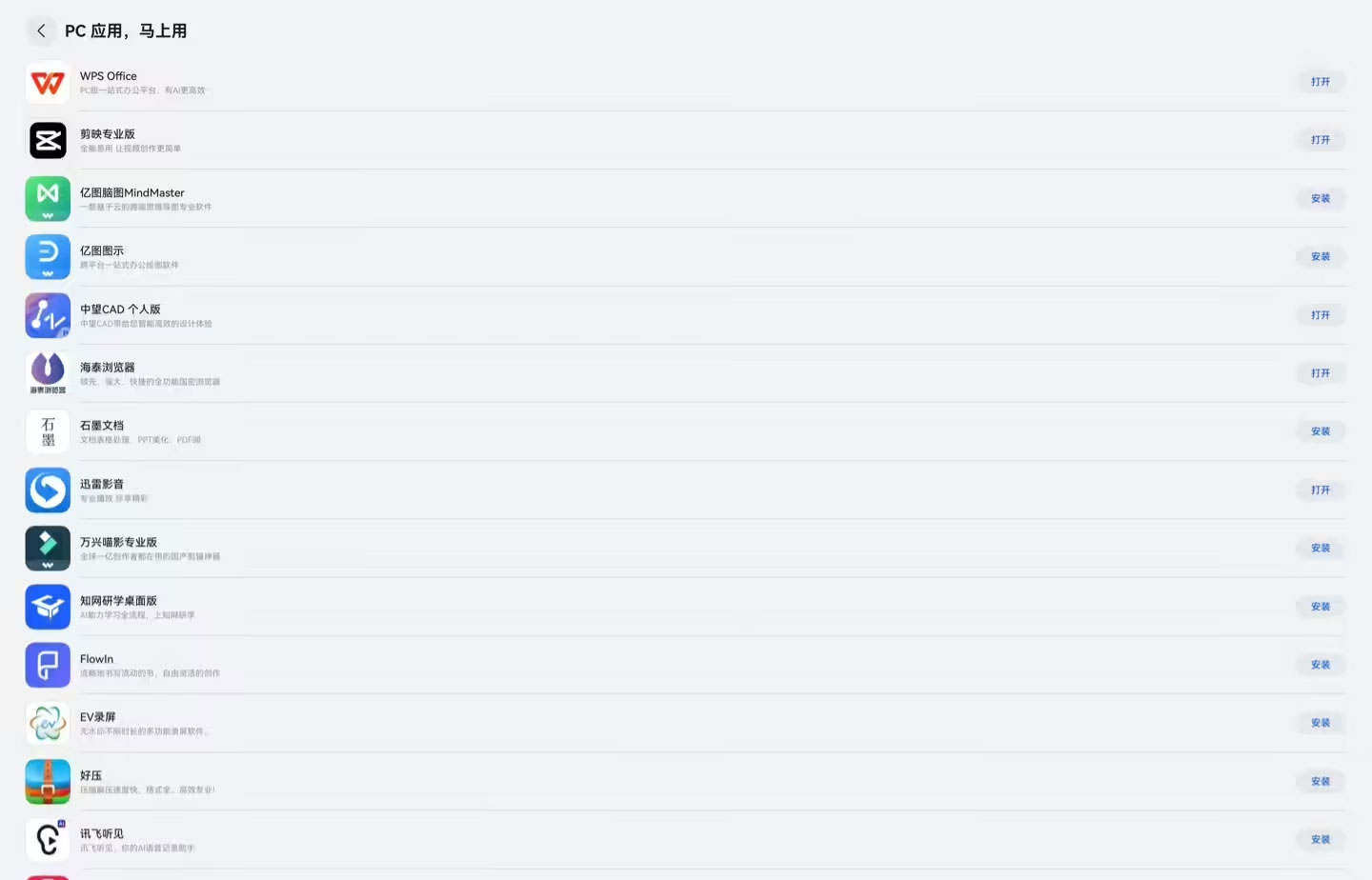Select the 亿图脑图MindMaster app icon
This screenshot has width=1372, height=880.
click(48, 199)
